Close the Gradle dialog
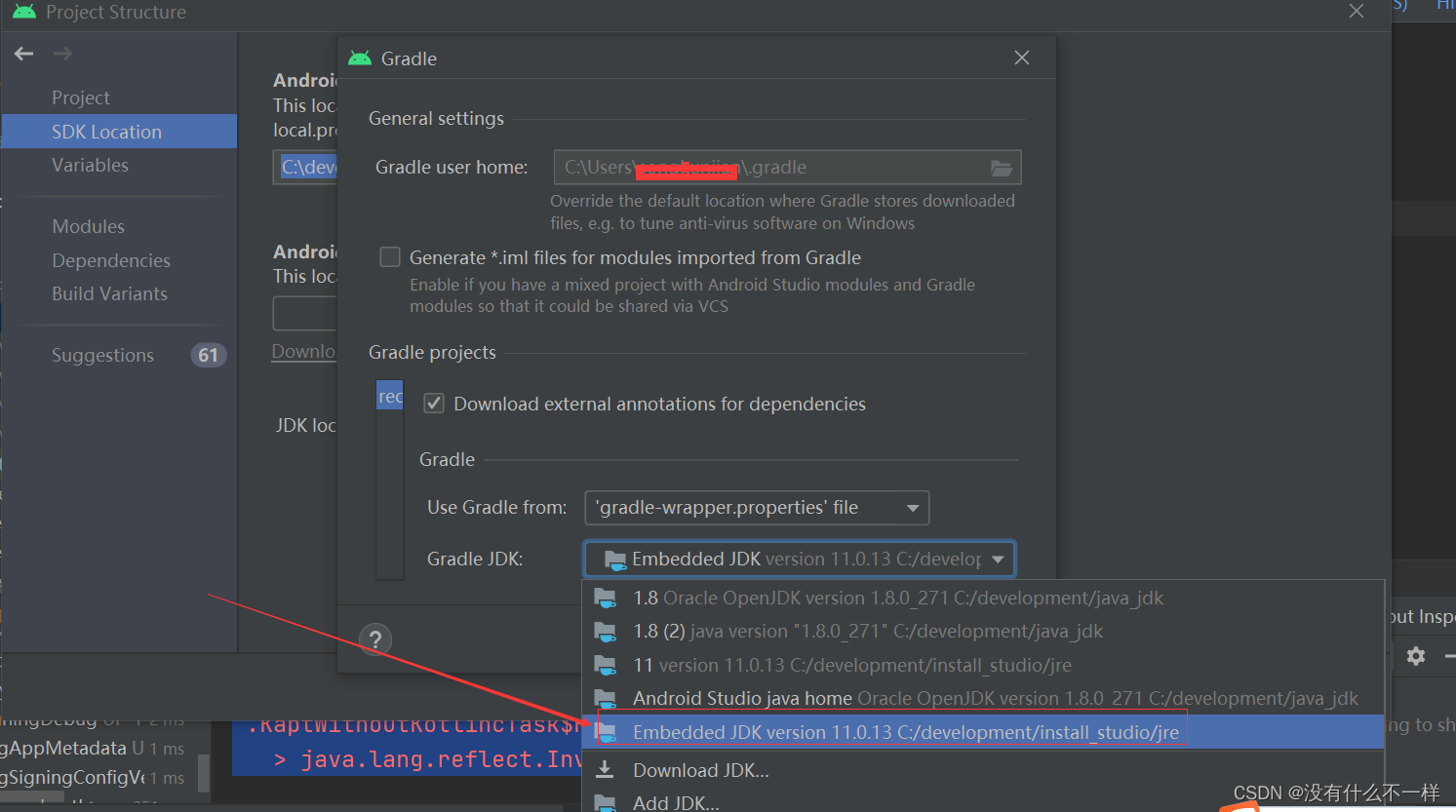 tap(1022, 58)
